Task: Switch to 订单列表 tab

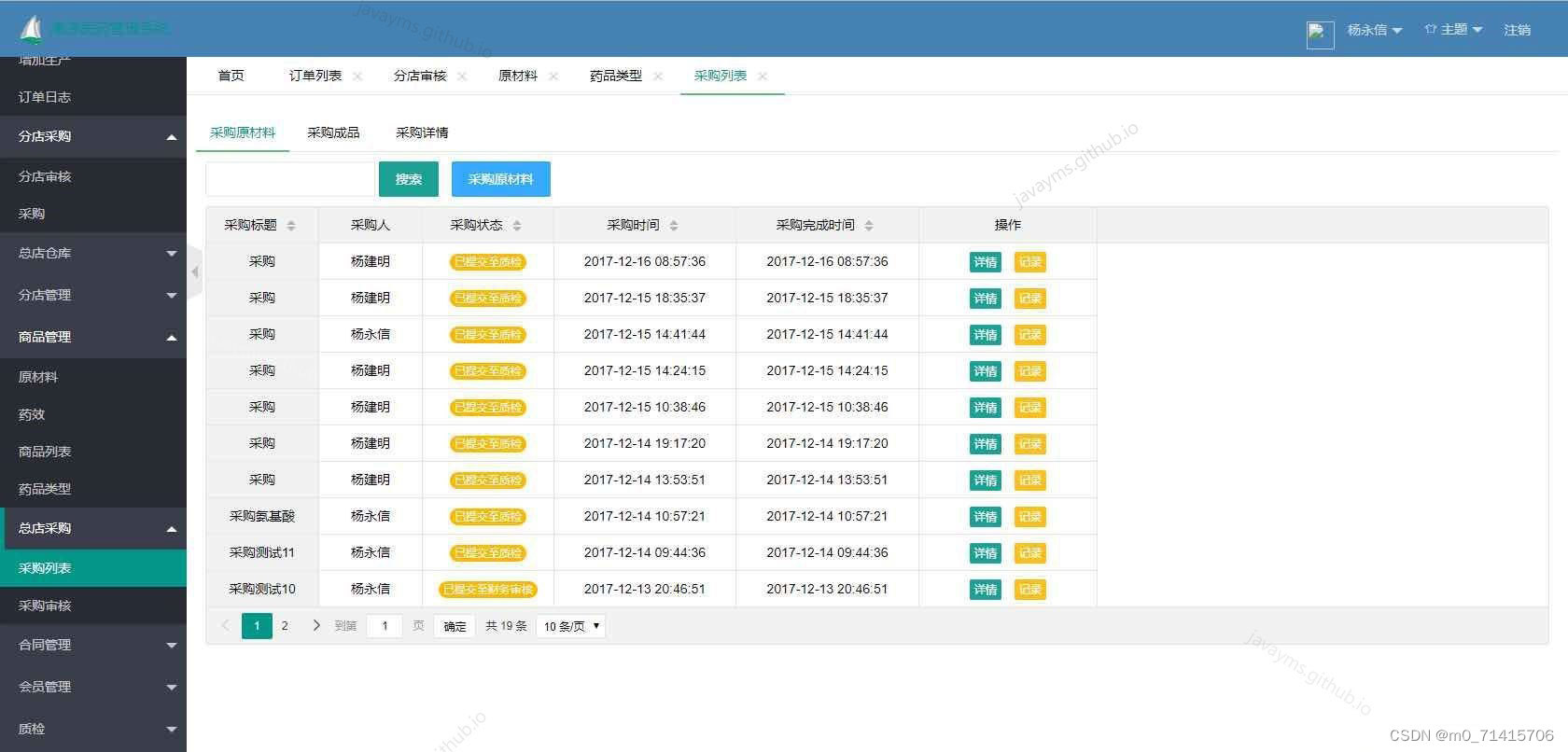Action: coord(315,76)
